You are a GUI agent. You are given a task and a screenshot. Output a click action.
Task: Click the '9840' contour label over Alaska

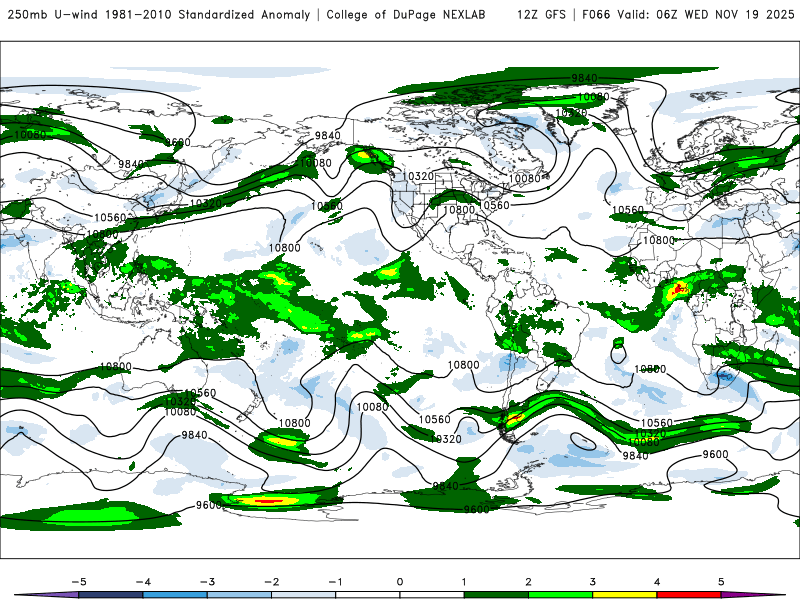(327, 136)
